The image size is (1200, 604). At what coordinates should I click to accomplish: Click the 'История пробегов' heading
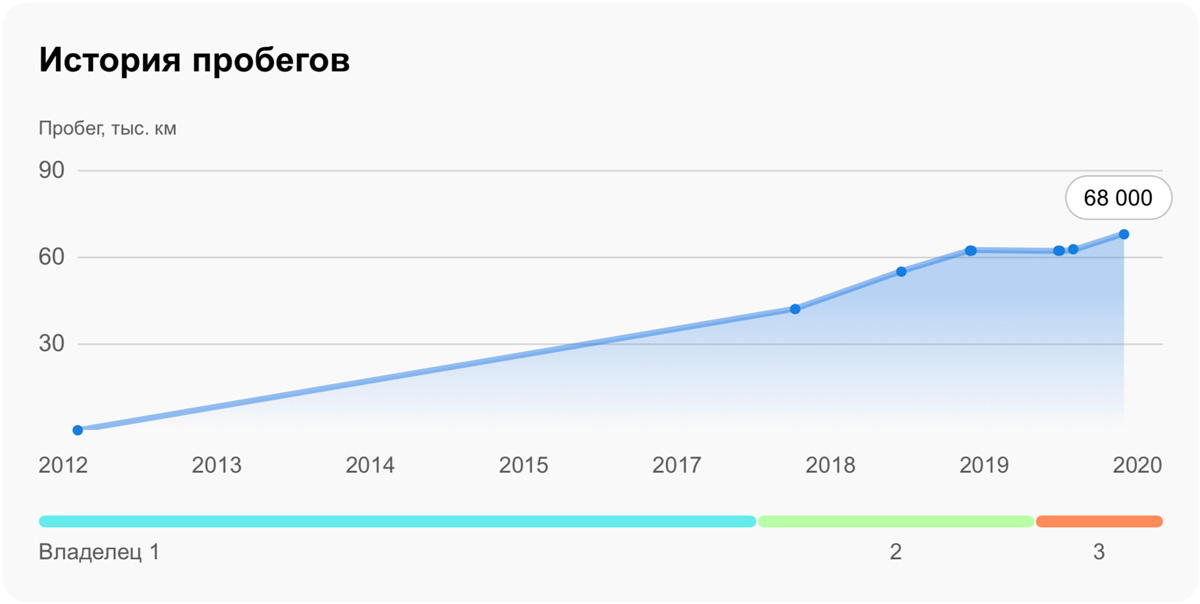point(194,60)
